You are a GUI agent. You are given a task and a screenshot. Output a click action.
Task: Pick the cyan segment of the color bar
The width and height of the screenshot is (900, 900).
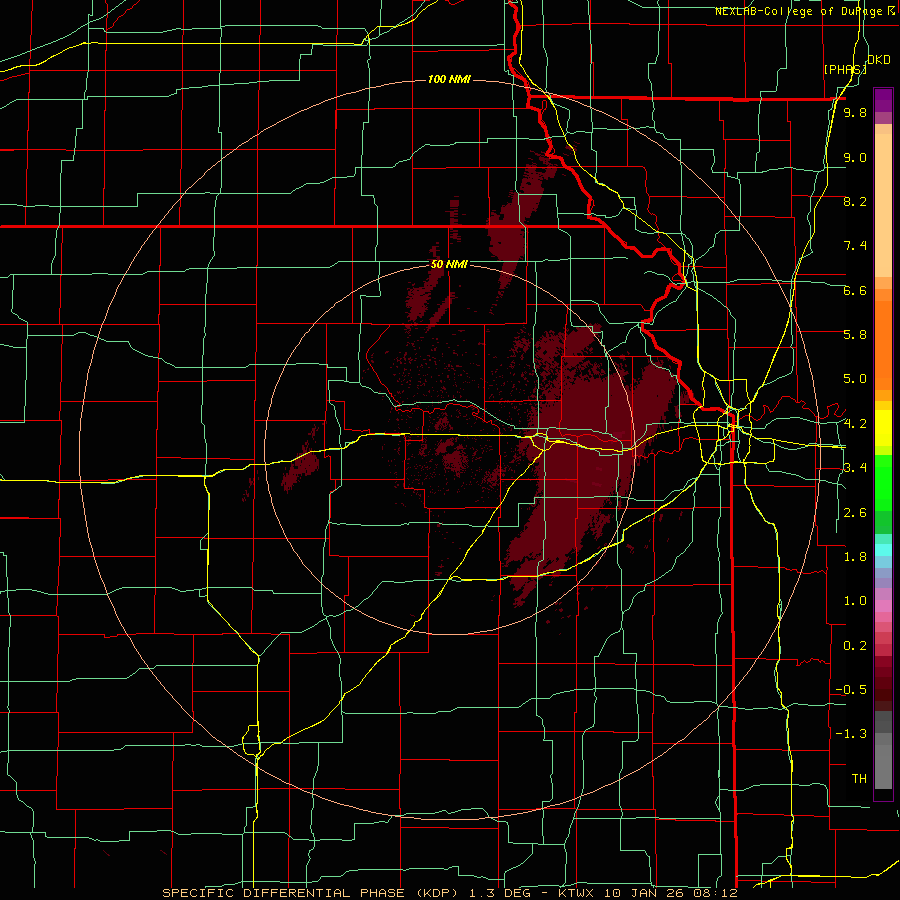point(883,550)
